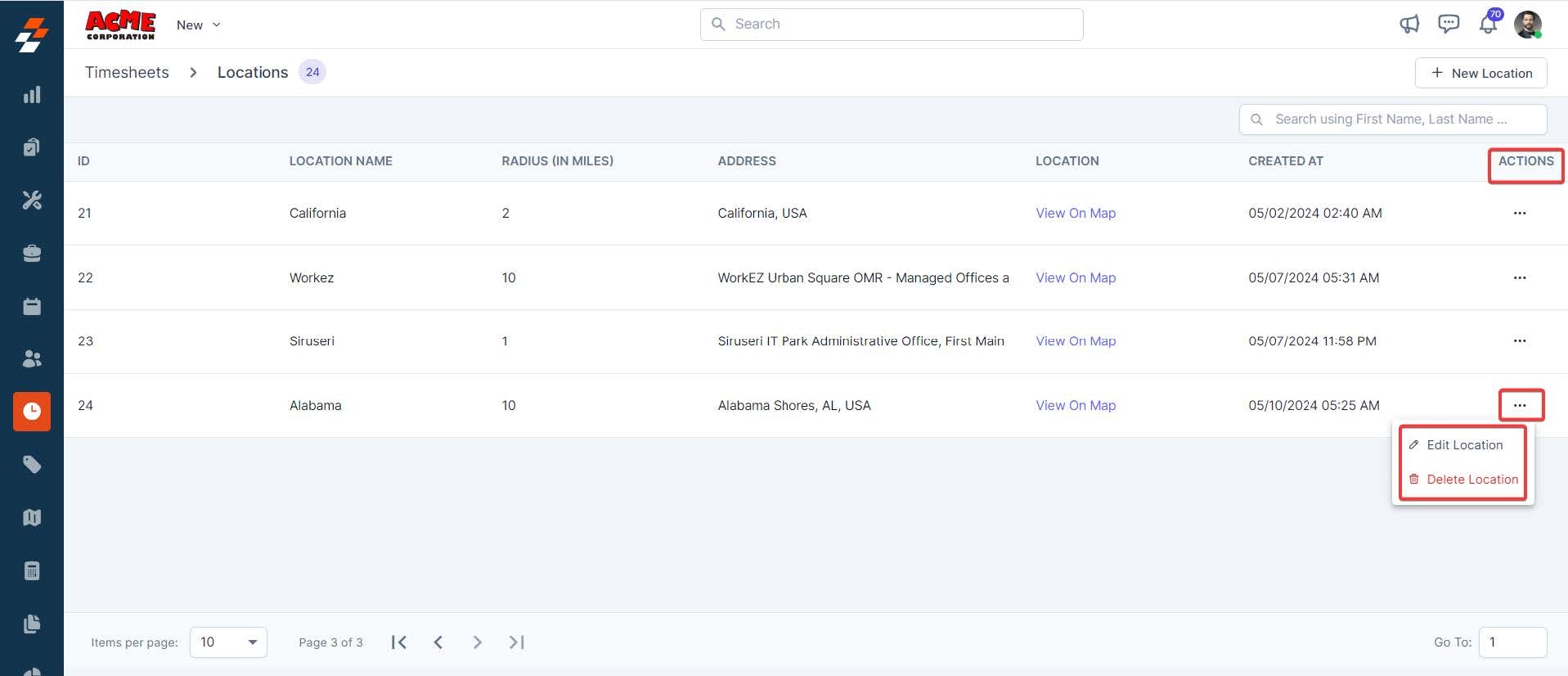Select the highlighted clock timesheets sidebar icon
The image size is (1568, 676).
point(32,411)
